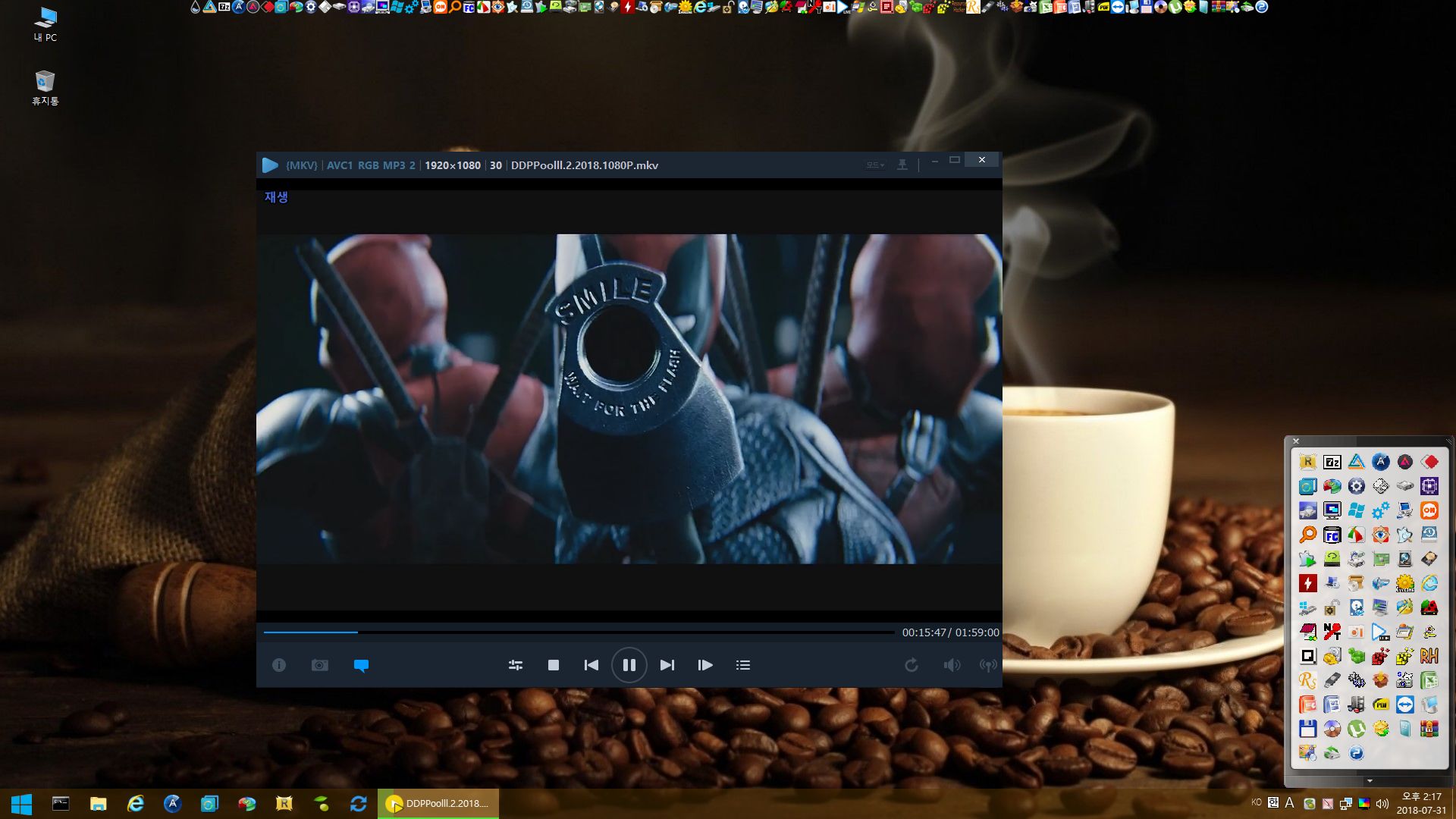Open the playlist panel

pyautogui.click(x=743, y=665)
